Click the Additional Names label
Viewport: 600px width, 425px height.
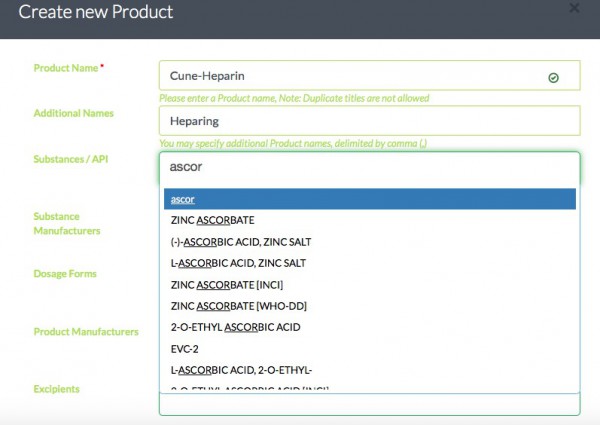click(x=73, y=113)
